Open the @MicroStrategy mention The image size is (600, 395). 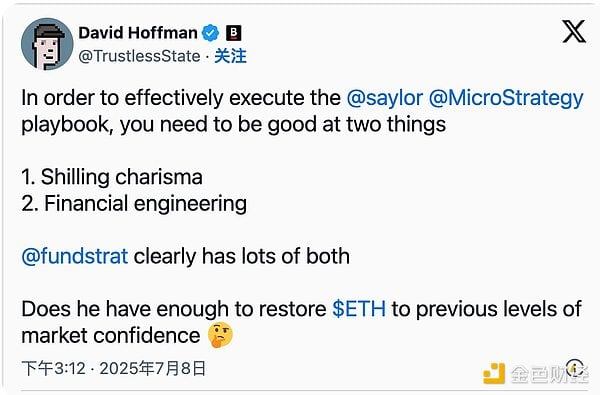tap(506, 98)
